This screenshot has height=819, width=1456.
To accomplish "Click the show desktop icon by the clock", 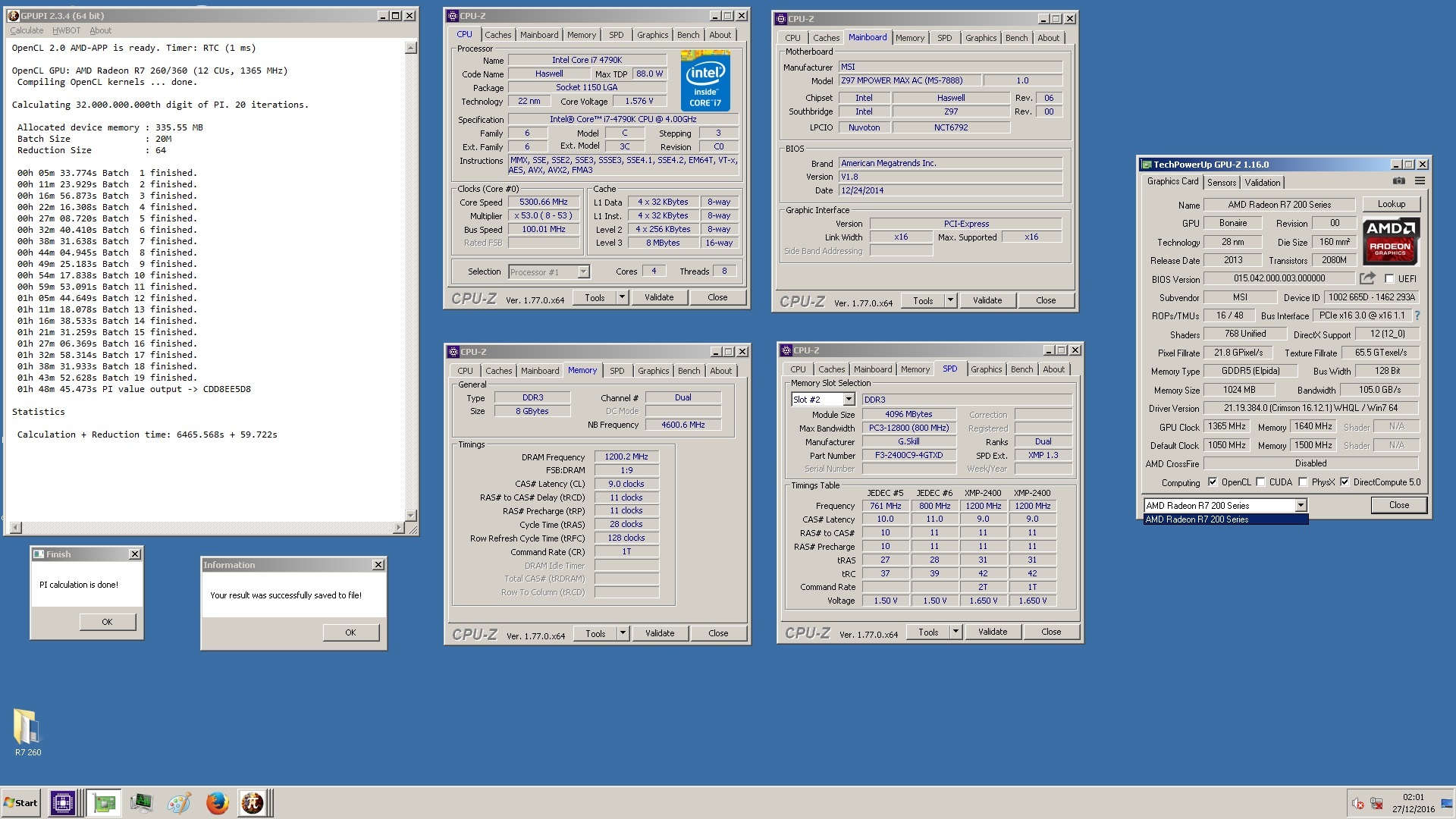I will click(1447, 804).
